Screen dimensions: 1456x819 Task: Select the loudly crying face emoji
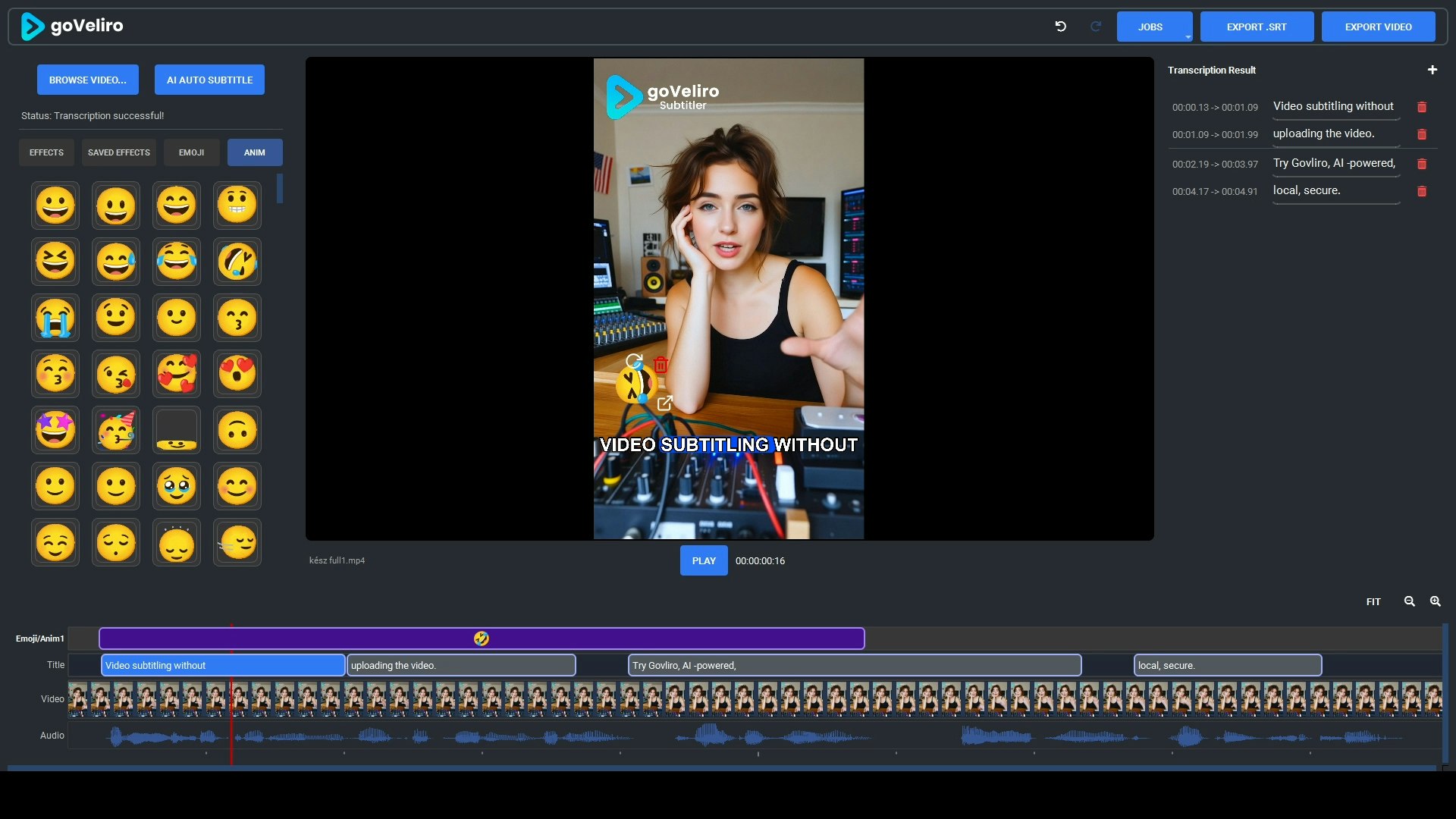pyautogui.click(x=55, y=318)
